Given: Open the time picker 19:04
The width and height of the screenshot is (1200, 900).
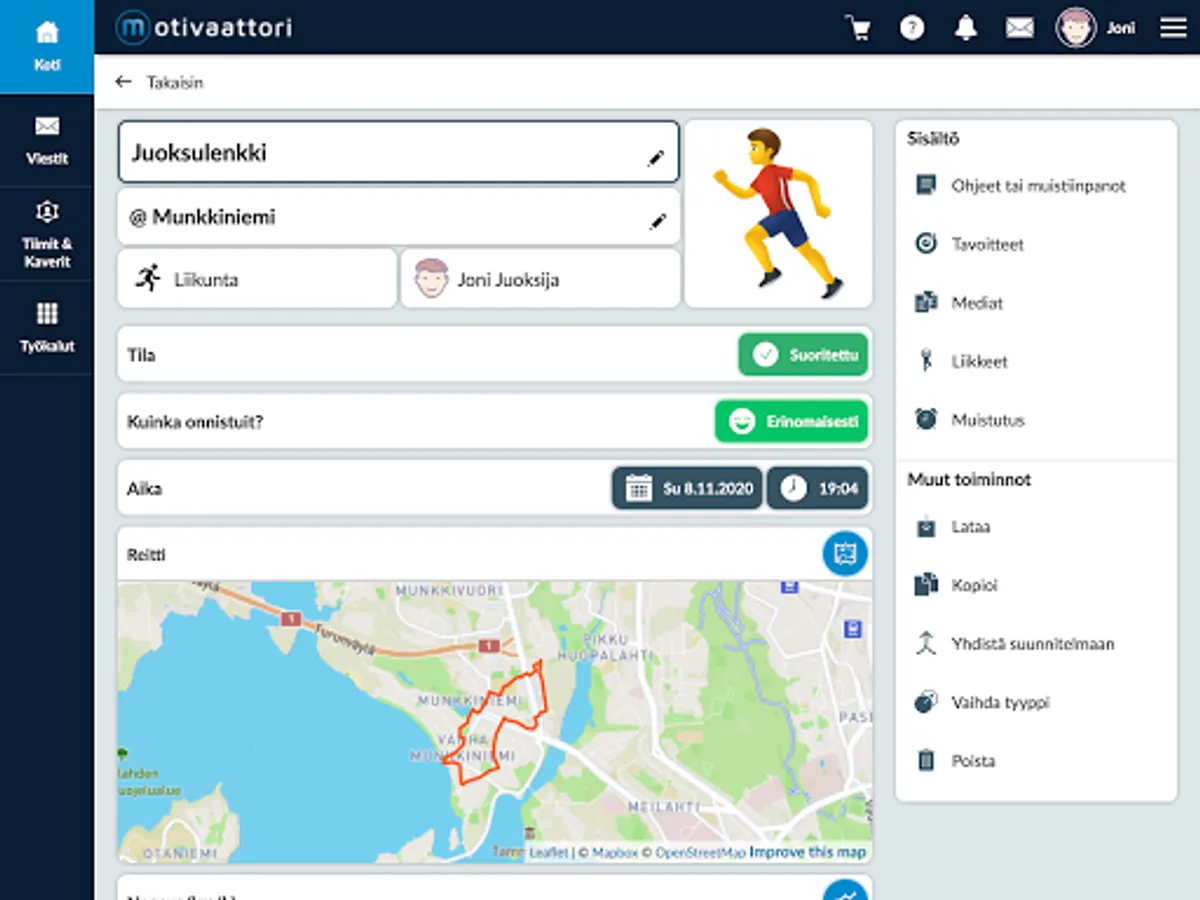Looking at the screenshot, I should pyautogui.click(x=817, y=488).
